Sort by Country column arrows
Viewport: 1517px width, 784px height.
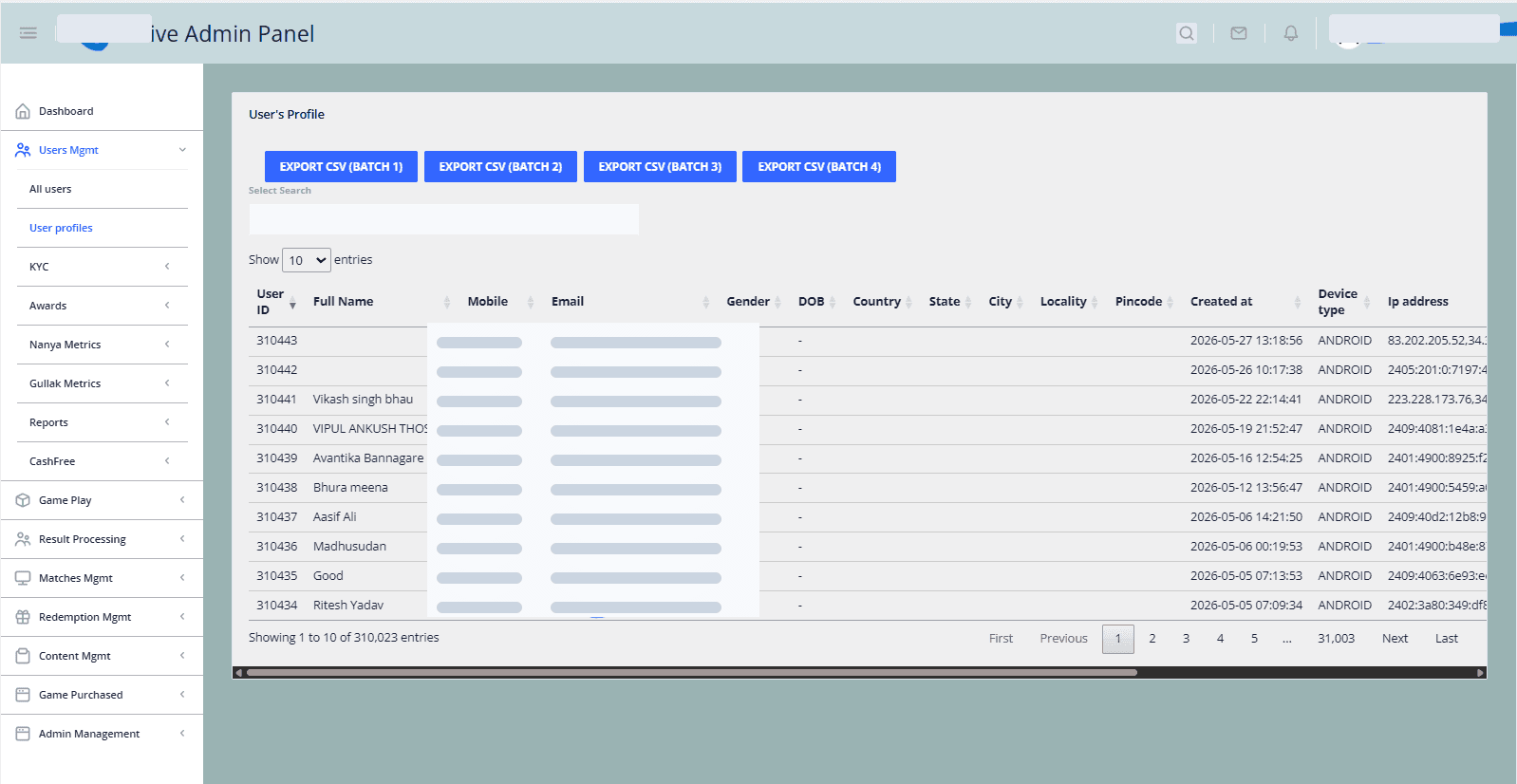point(908,302)
